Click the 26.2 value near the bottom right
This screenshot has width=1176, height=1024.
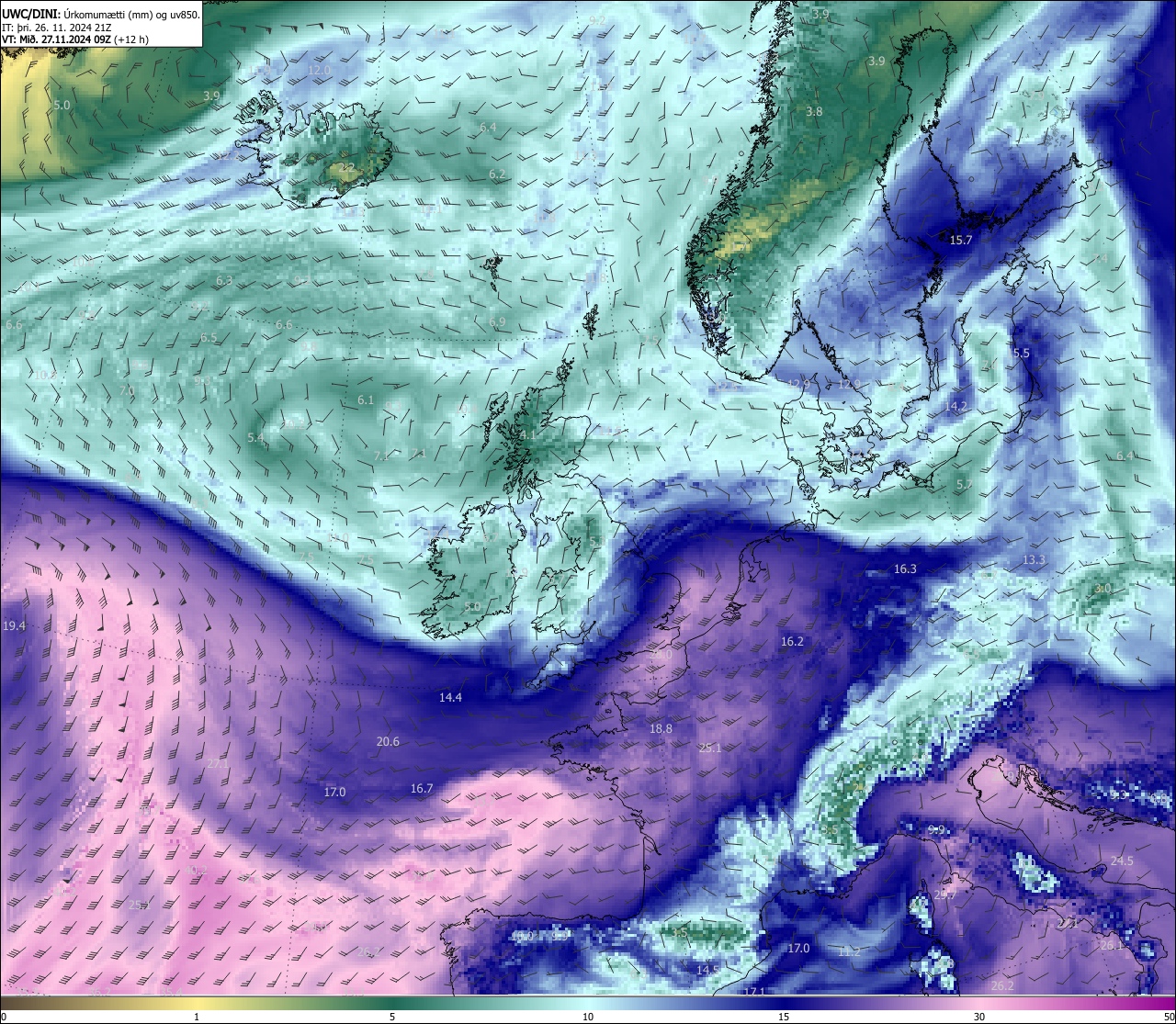pos(1002,986)
